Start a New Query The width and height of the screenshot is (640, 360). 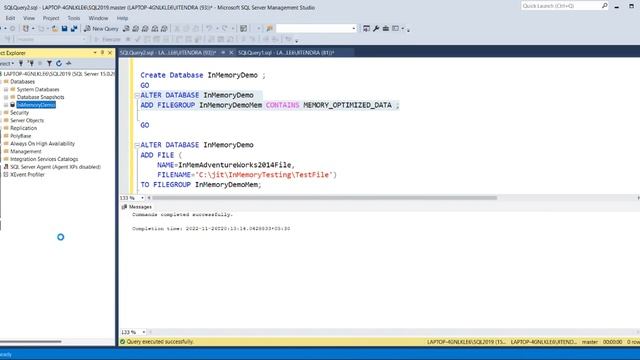click(101, 29)
